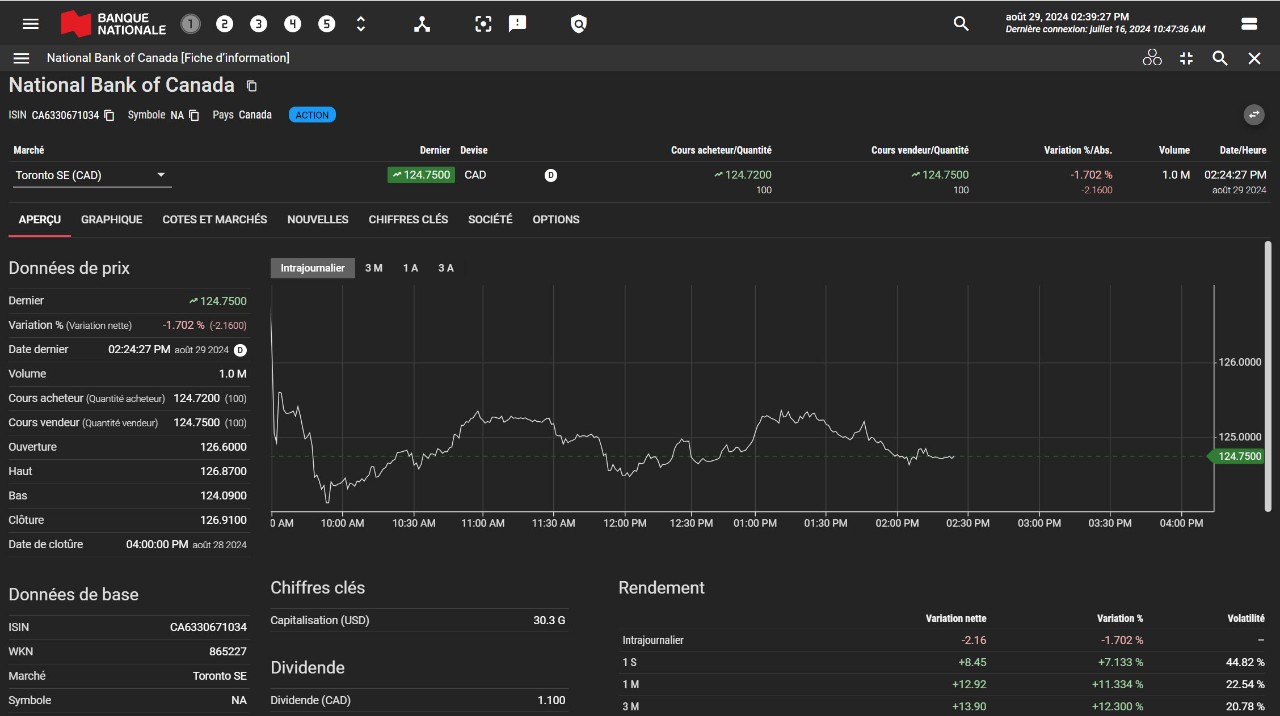Select the Aperçu tab
1280x716 pixels.
click(x=40, y=219)
